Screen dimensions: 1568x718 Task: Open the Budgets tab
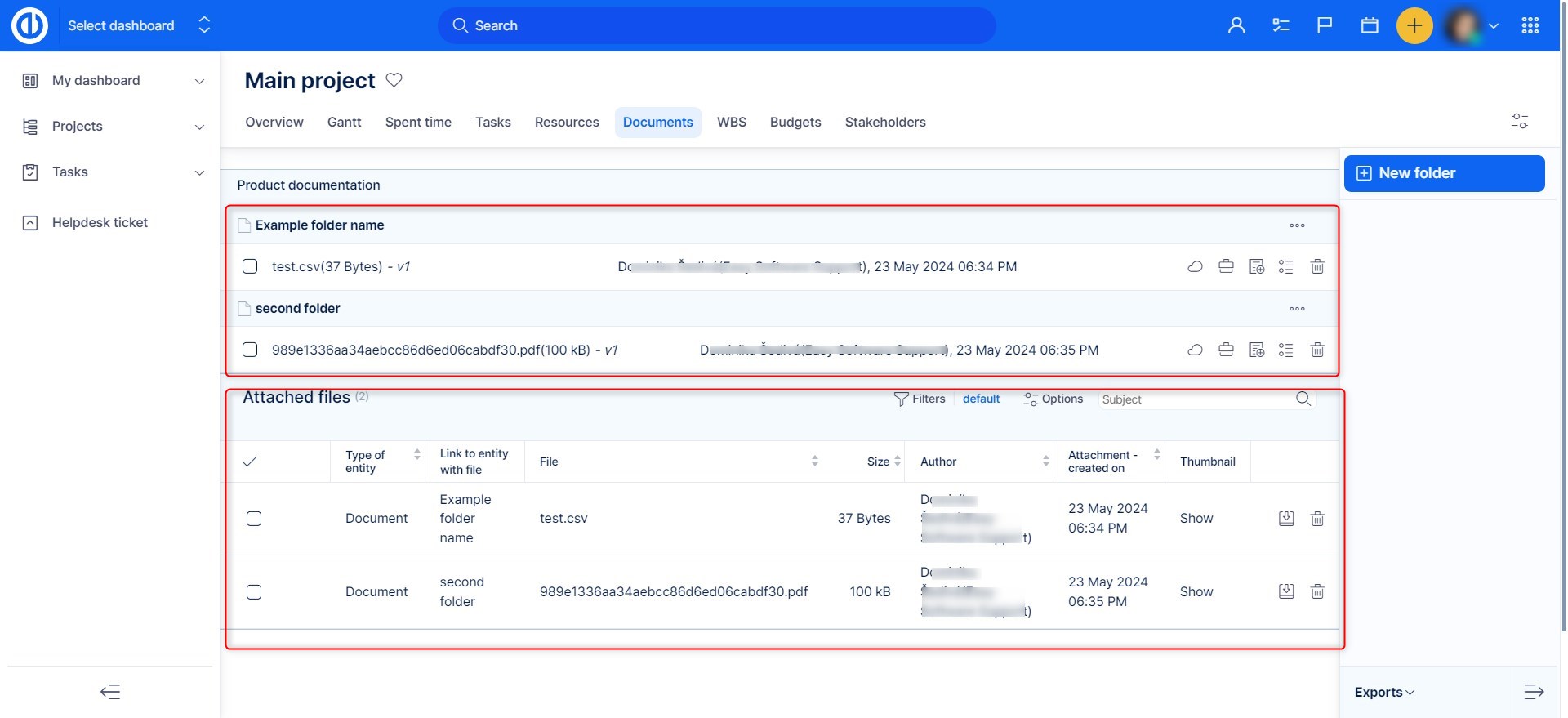795,122
